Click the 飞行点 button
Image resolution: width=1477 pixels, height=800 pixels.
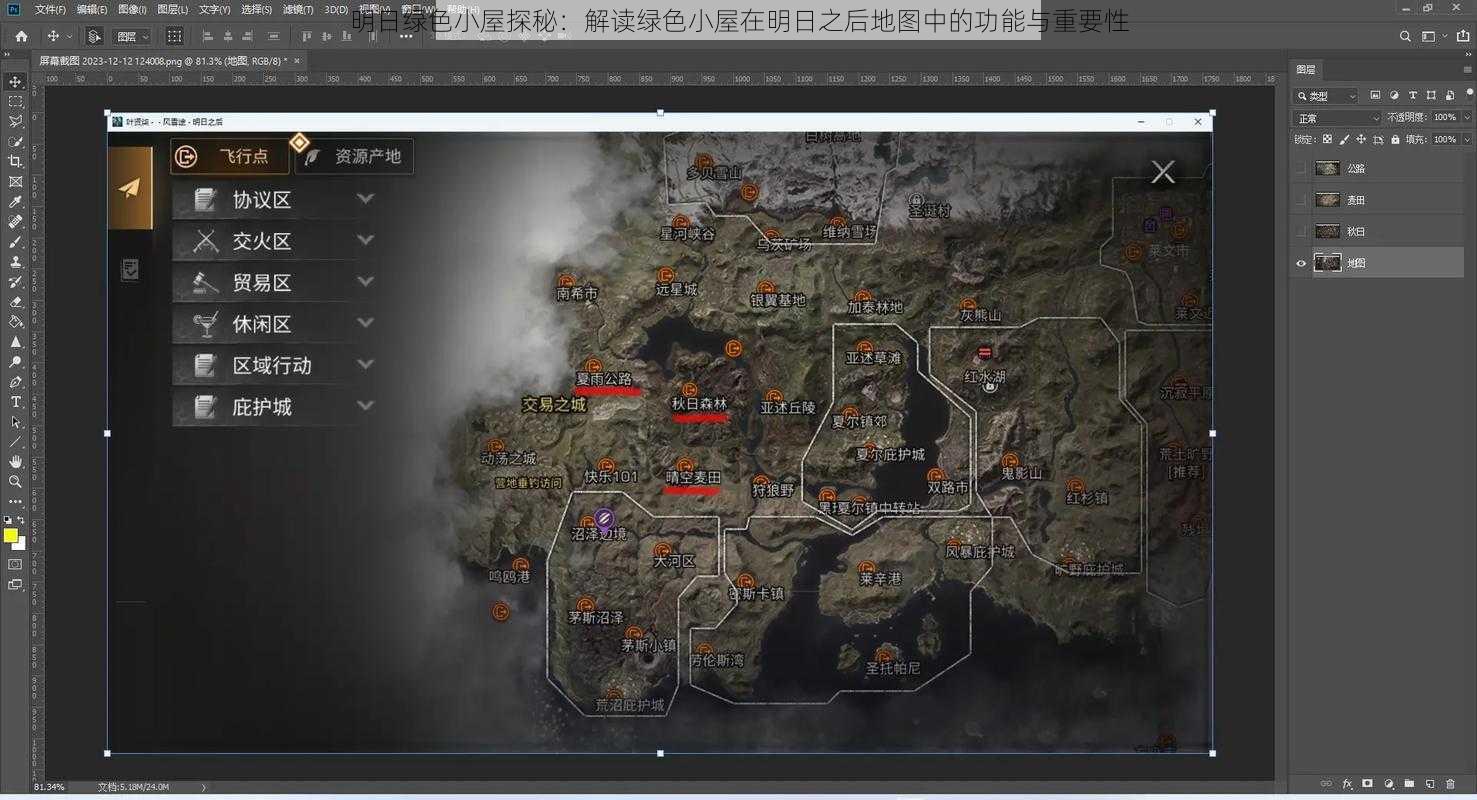pyautogui.click(x=230, y=157)
